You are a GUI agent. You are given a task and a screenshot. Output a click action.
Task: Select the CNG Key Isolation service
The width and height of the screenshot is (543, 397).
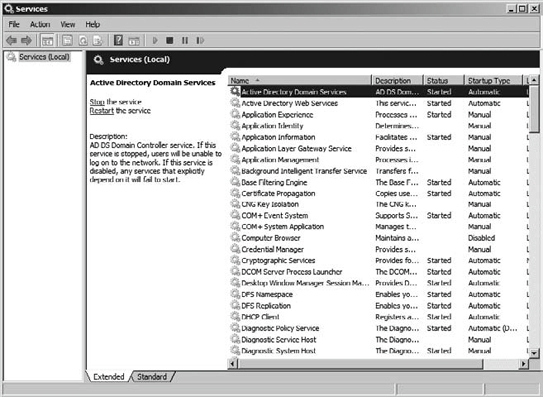click(378, 204)
